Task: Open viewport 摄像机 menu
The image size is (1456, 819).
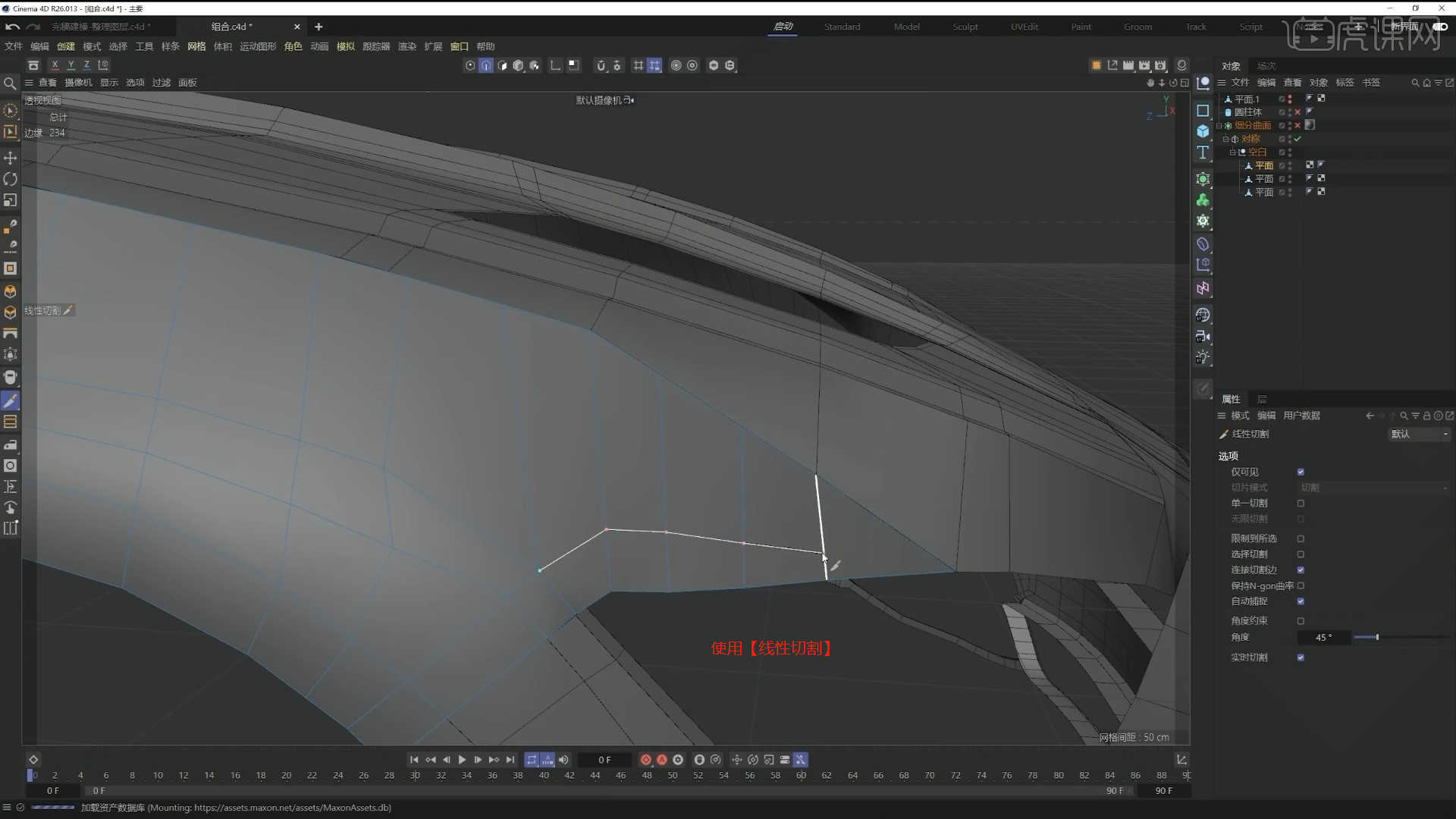Action: point(78,83)
